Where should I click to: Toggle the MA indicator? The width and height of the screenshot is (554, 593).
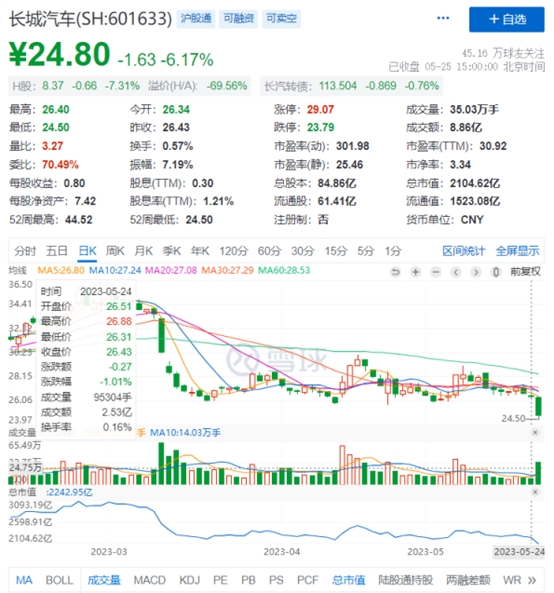(x=24, y=580)
